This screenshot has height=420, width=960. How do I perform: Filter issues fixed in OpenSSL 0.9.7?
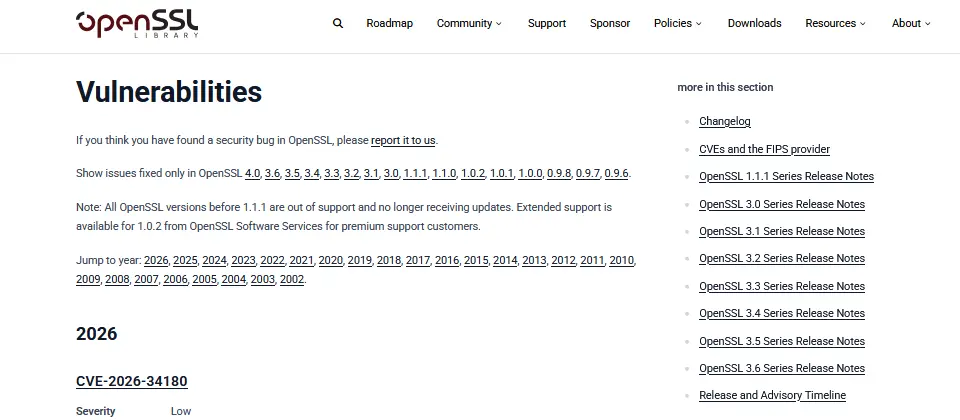(x=588, y=173)
